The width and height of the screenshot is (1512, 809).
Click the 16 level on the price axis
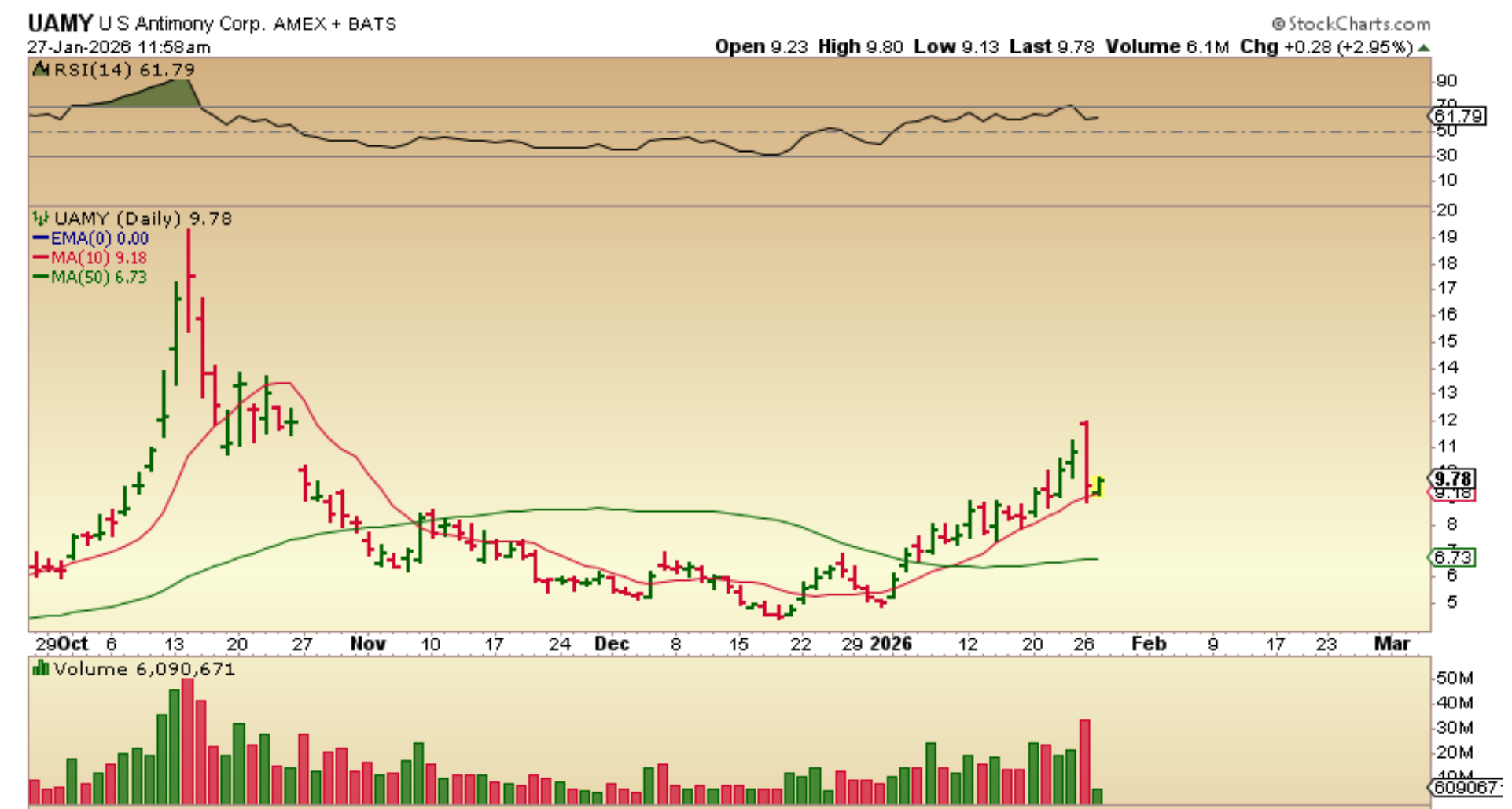click(x=1447, y=314)
